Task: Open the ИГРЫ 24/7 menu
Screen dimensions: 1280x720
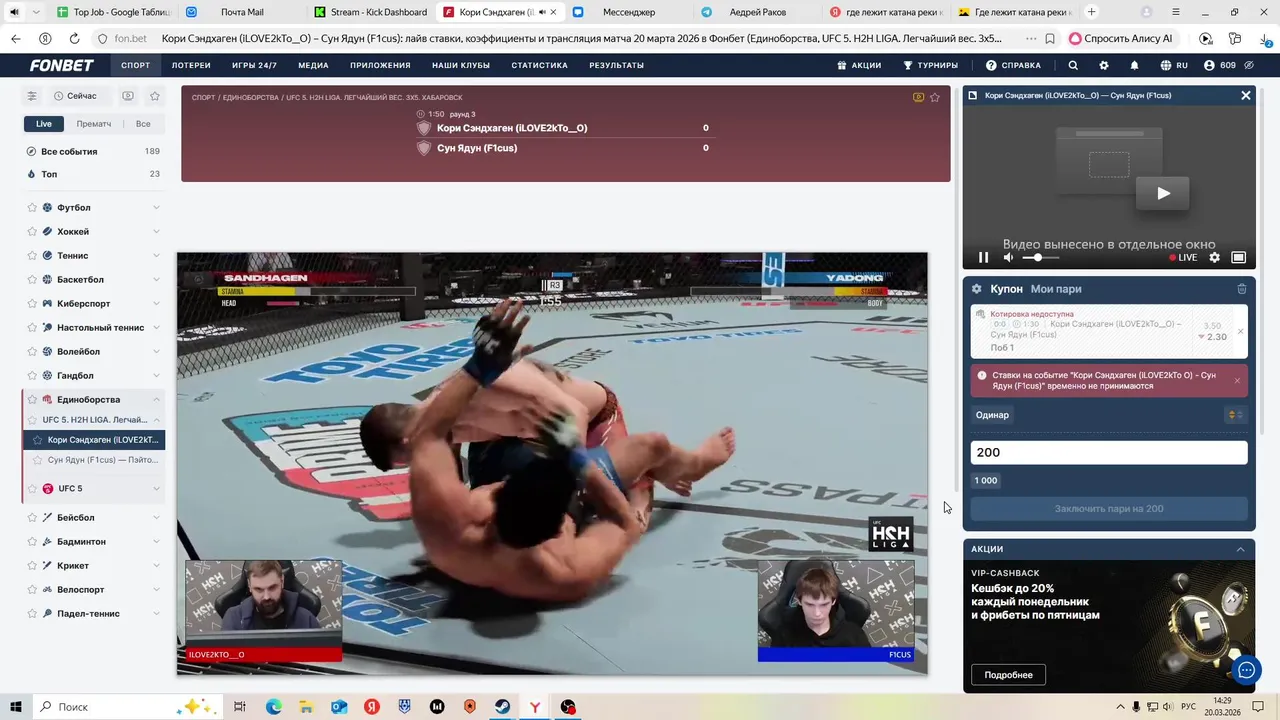Action: 254,65
